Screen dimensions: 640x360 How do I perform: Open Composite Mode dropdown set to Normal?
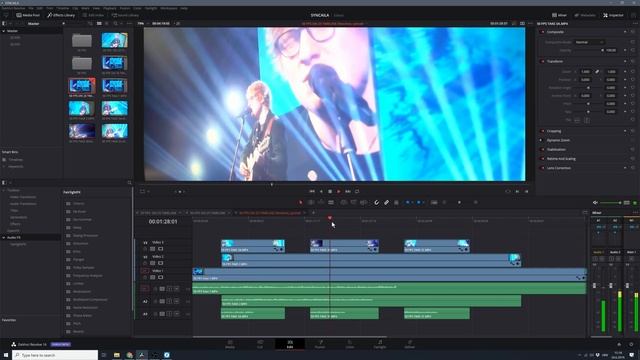pos(589,42)
